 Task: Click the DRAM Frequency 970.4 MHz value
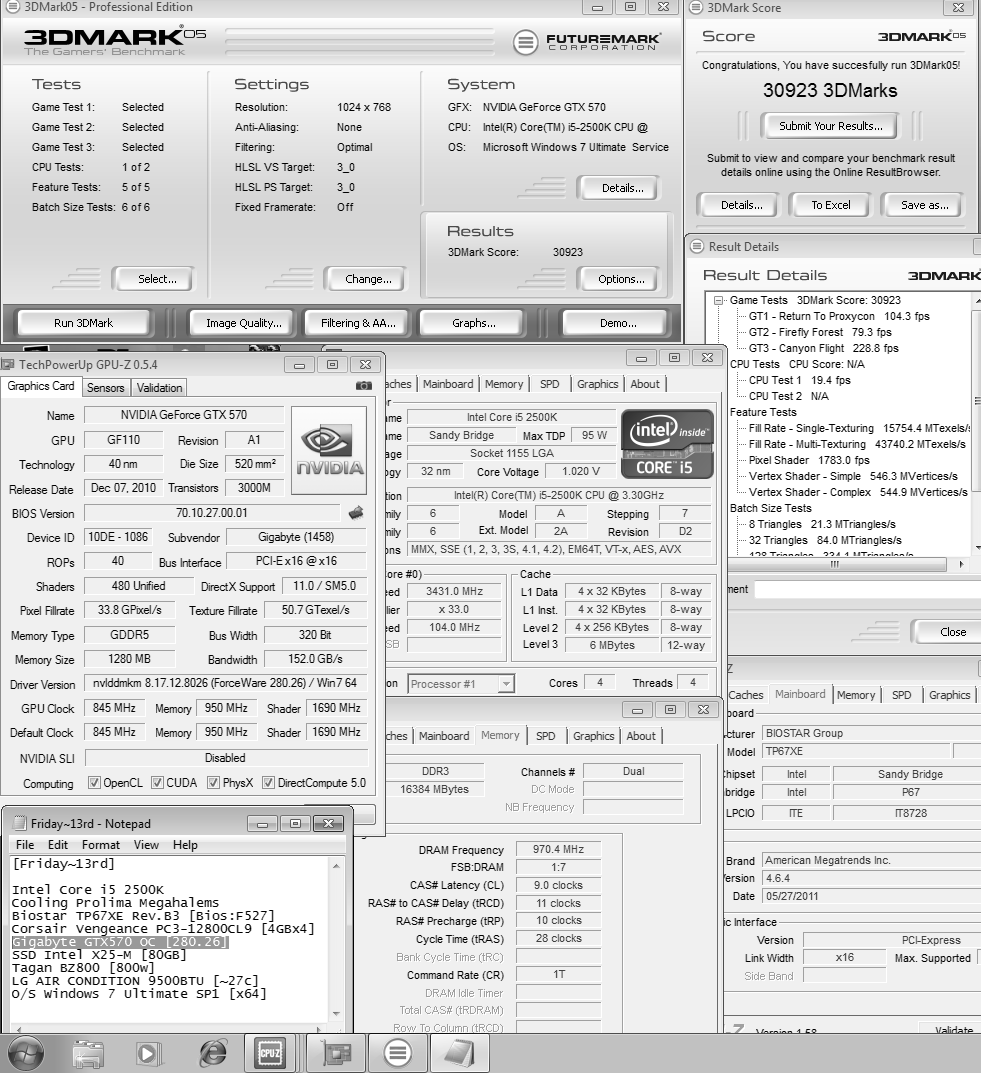(558, 849)
